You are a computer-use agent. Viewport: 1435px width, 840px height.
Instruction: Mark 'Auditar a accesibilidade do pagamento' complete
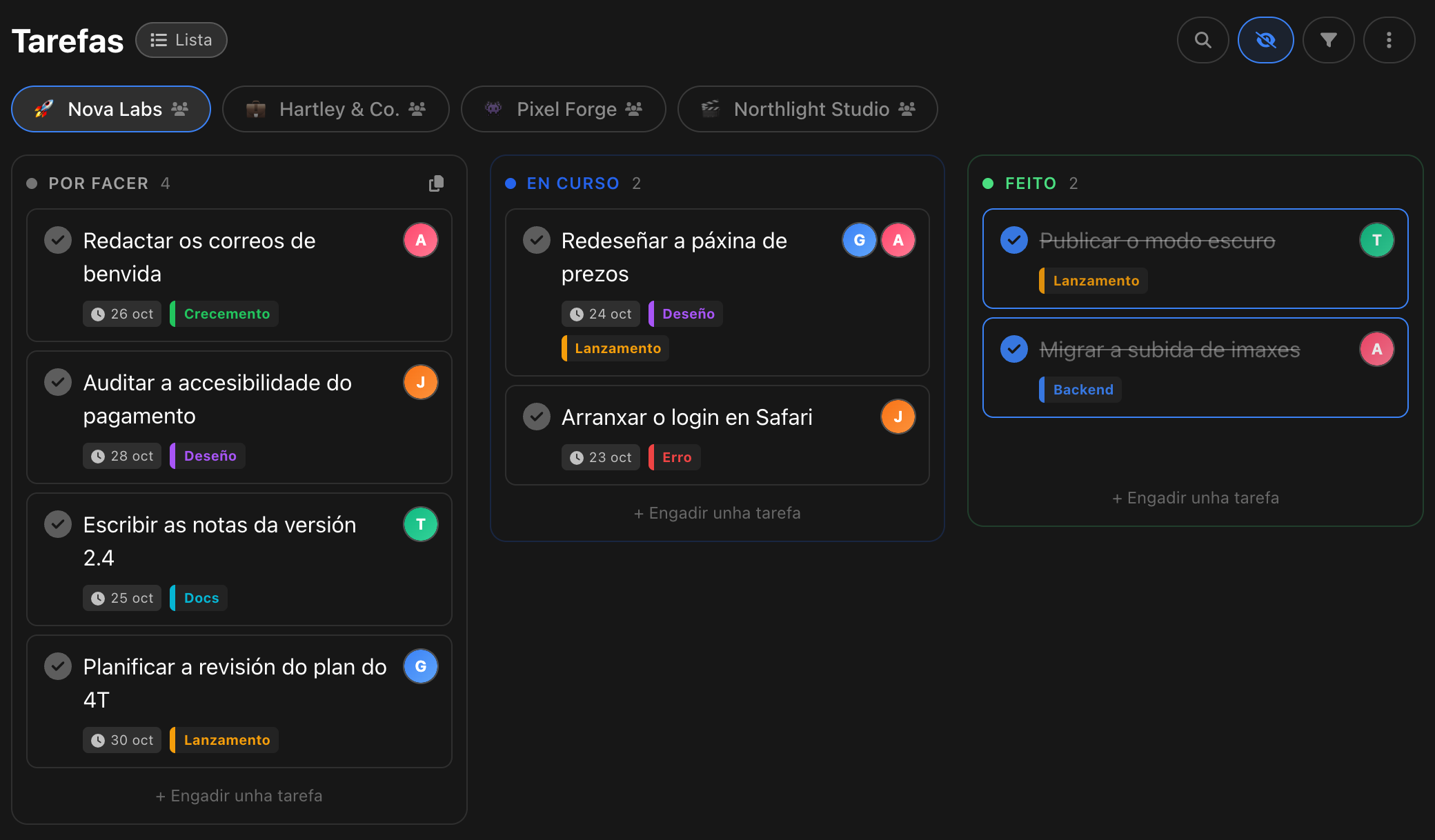click(x=58, y=382)
